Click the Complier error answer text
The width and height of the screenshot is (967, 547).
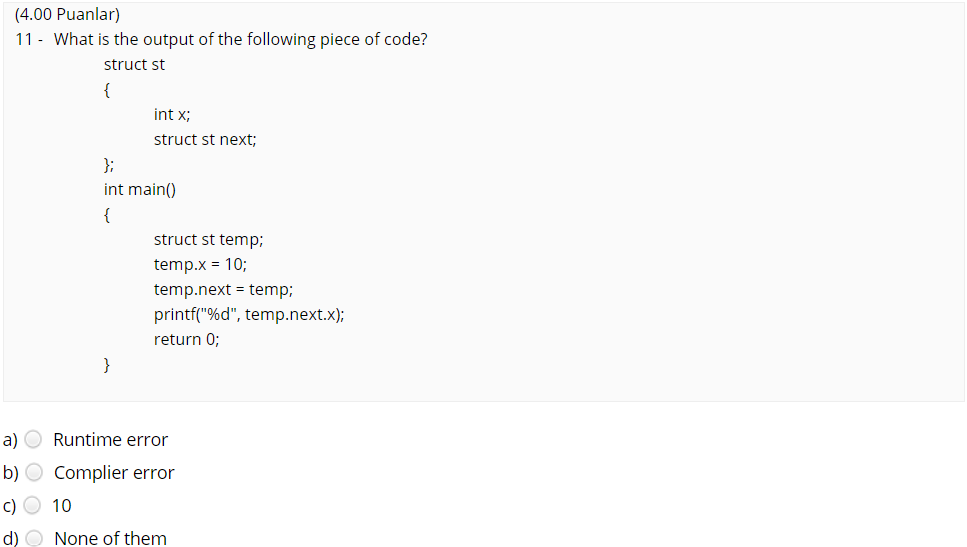pyautogui.click(x=114, y=472)
